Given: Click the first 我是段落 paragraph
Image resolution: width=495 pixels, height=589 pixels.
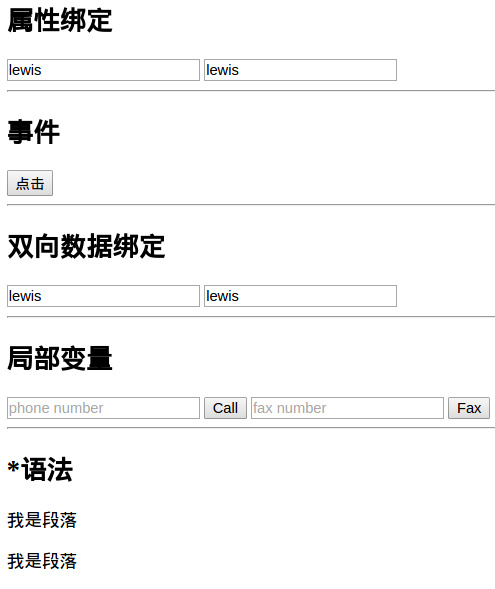Looking at the screenshot, I should click(x=42, y=520).
